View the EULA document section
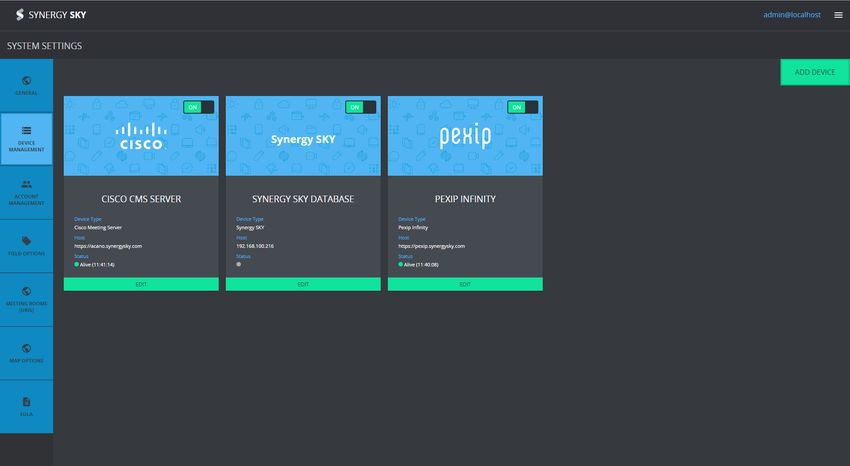850x466 pixels. coord(27,407)
